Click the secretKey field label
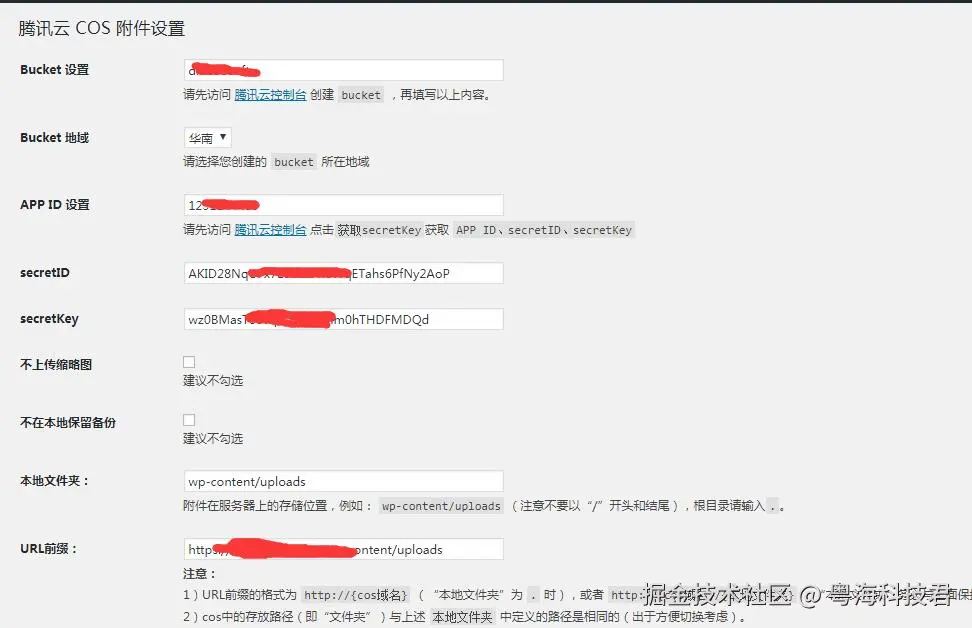Screen dimensions: 972x628 50,319
